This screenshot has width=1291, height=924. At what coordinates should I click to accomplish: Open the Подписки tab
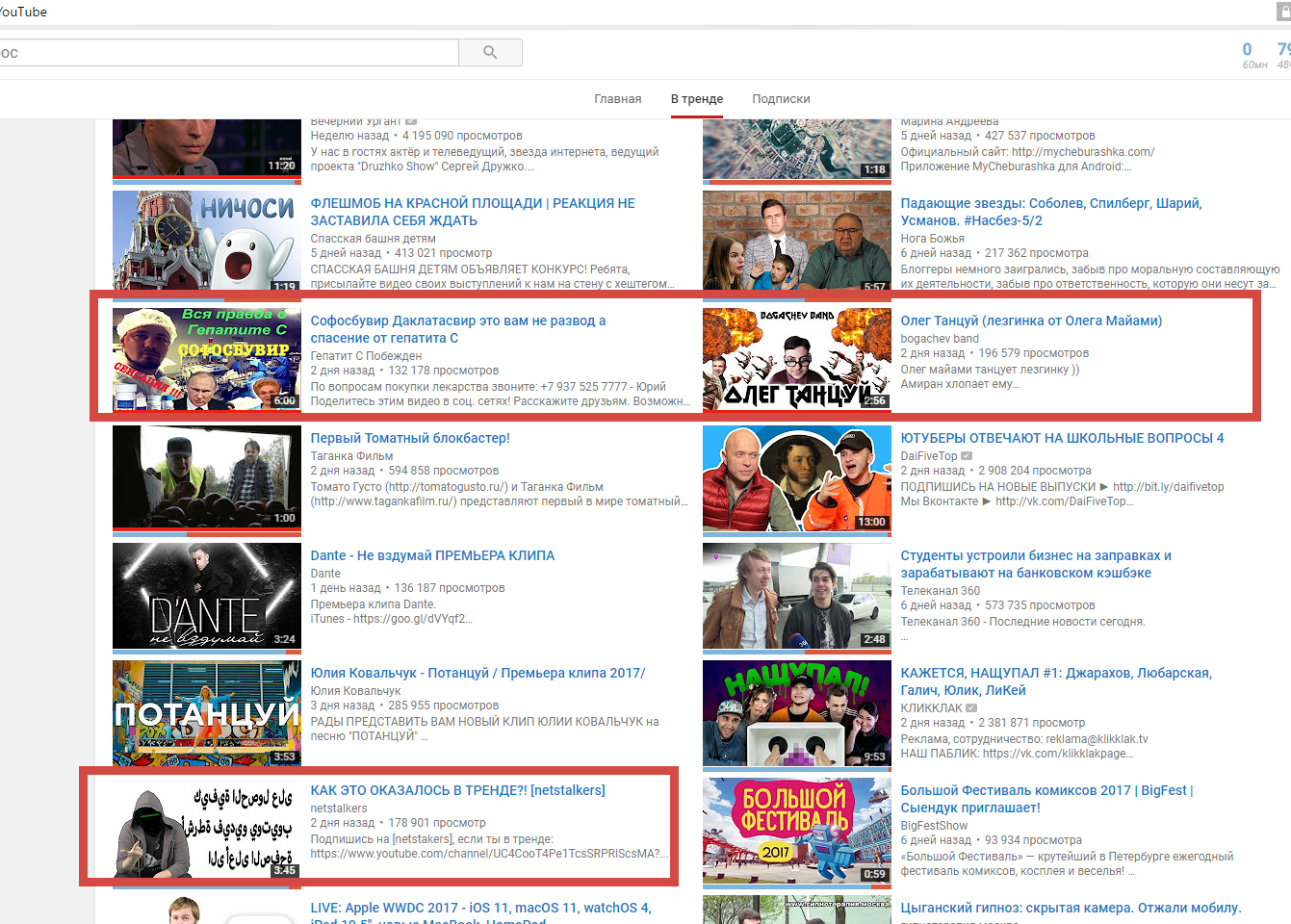coord(781,98)
